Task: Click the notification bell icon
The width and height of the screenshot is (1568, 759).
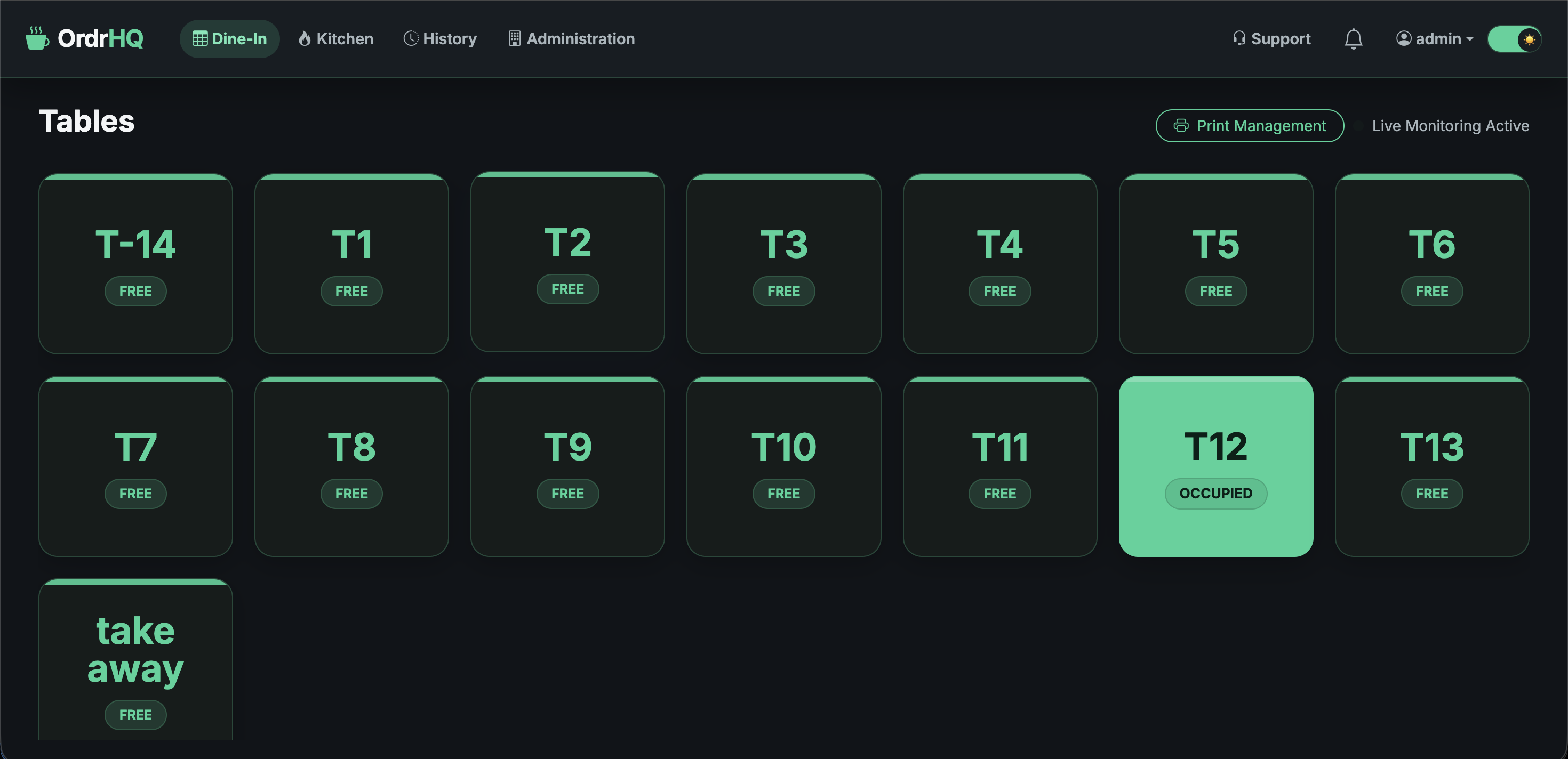Action: point(1353,39)
